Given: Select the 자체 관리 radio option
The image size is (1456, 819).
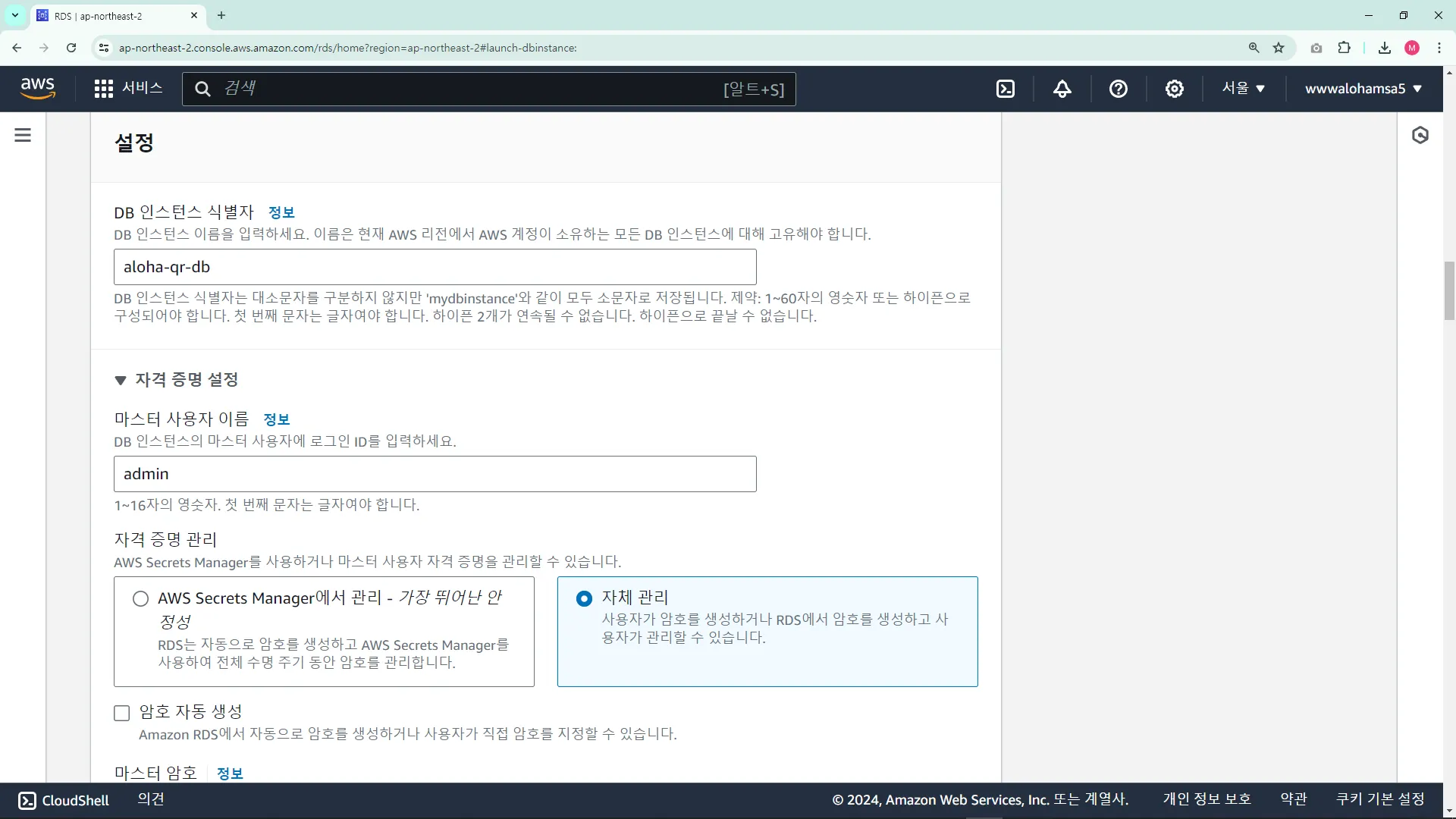Looking at the screenshot, I should click(584, 598).
